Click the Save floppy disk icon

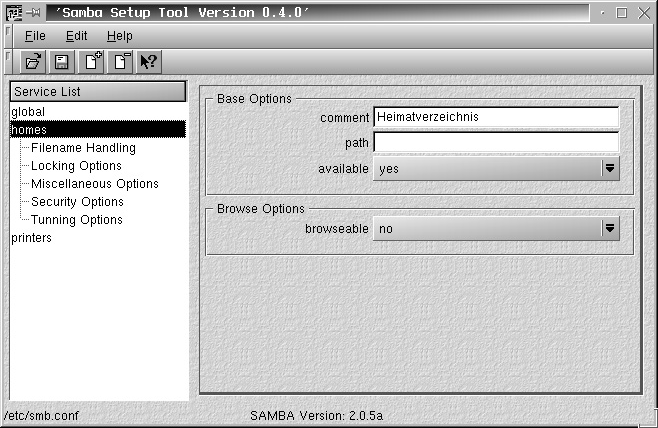click(x=61, y=62)
